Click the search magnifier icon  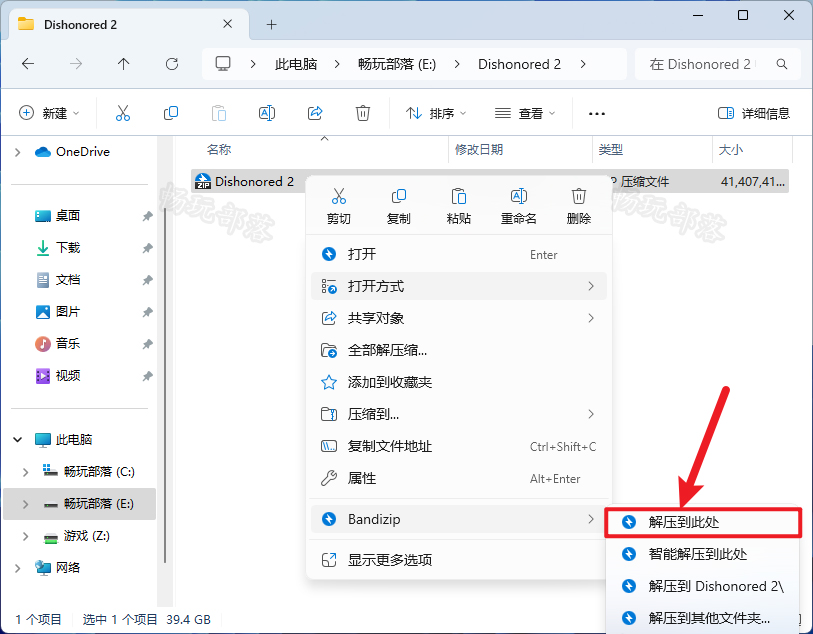click(x=782, y=64)
